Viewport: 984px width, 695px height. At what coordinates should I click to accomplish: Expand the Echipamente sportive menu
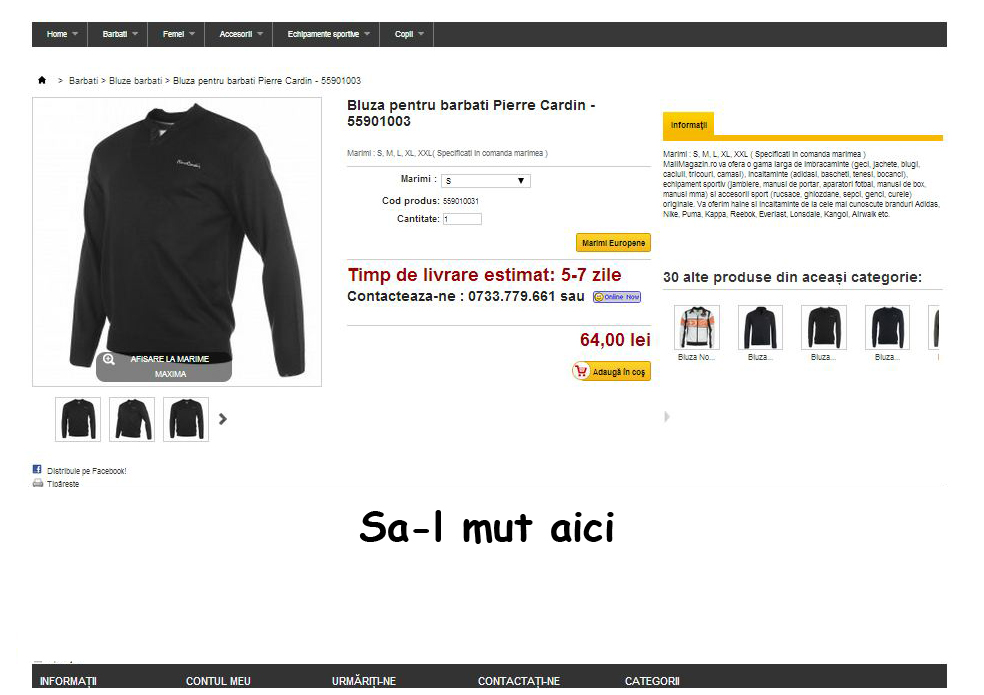[326, 34]
